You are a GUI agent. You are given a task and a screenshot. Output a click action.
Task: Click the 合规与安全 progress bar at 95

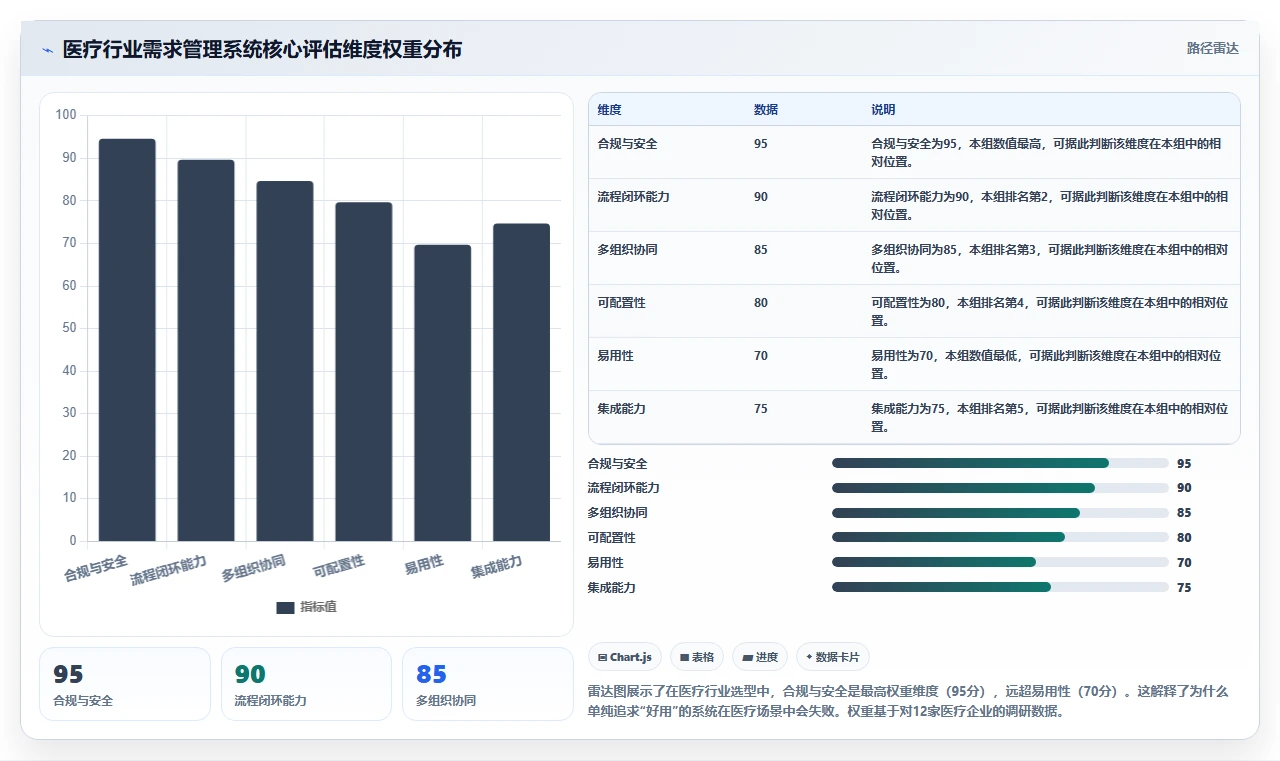[1000, 463]
